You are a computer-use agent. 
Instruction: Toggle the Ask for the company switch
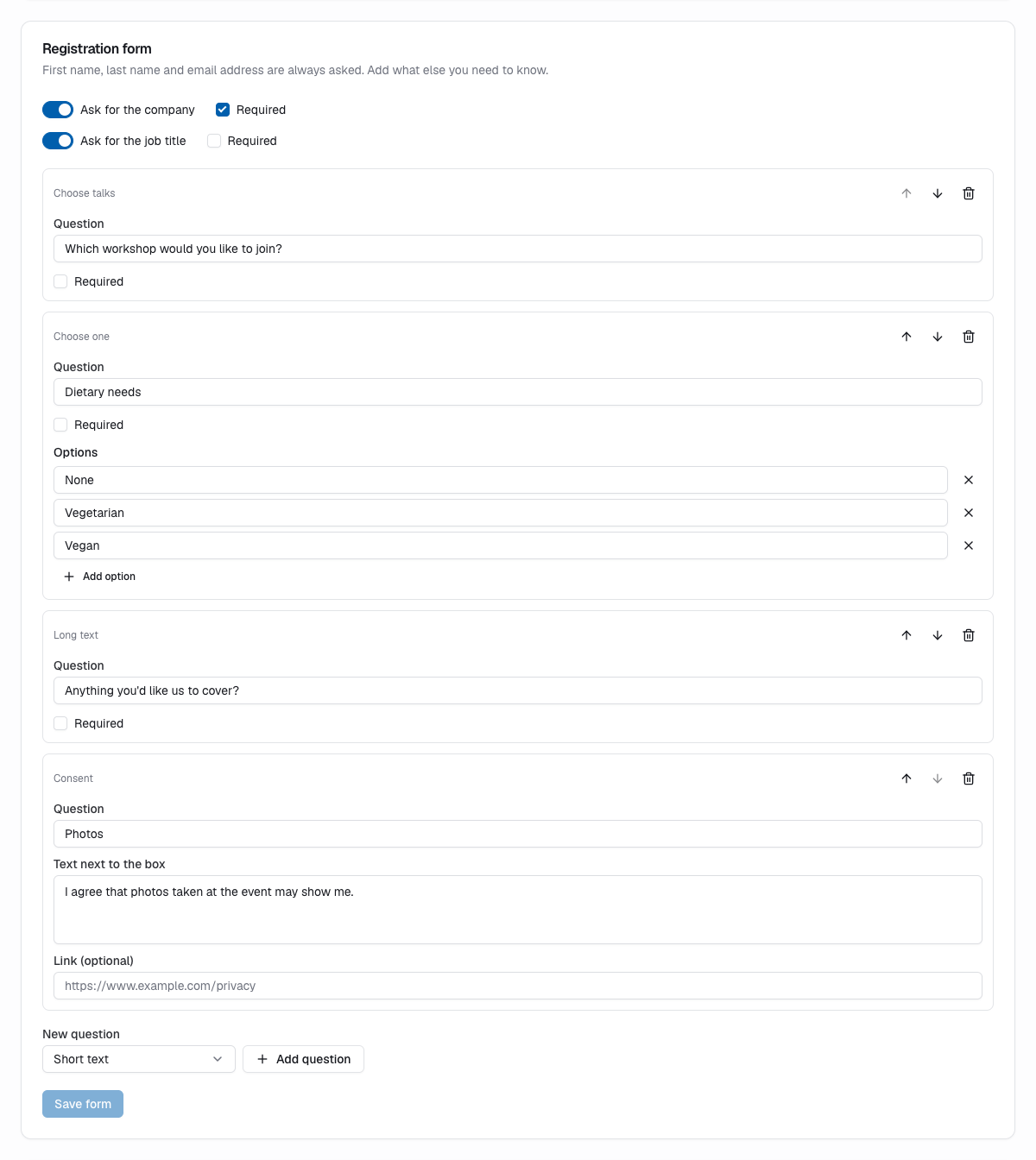pyautogui.click(x=58, y=110)
